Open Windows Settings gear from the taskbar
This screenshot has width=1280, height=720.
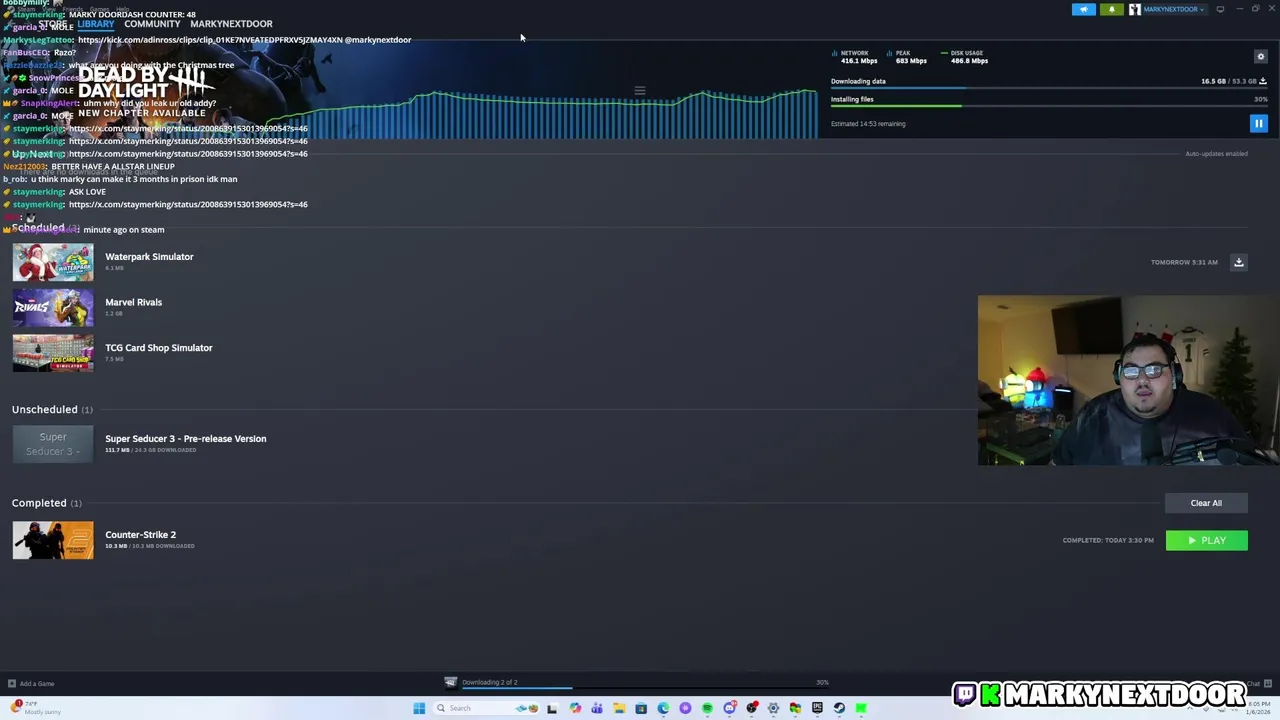tap(773, 708)
